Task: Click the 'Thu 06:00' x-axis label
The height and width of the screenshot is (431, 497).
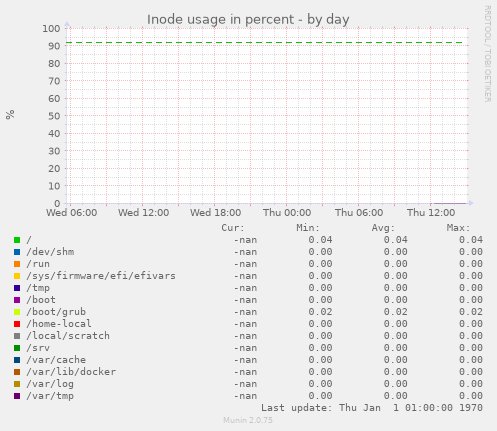Action: (x=359, y=213)
